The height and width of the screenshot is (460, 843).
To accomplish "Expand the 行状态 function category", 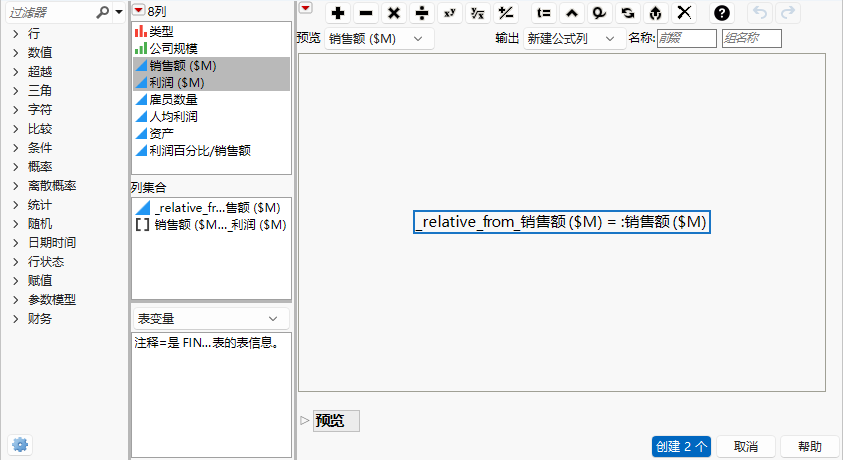I will [x=16, y=262].
